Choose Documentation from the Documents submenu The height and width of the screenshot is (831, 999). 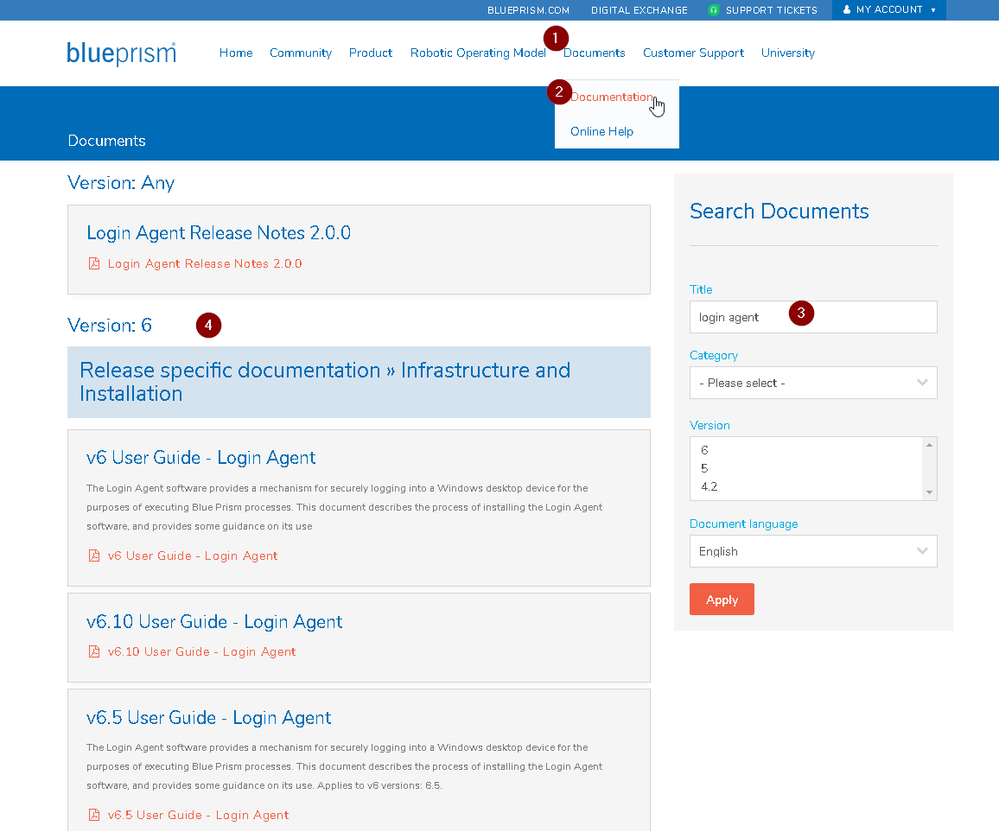coord(612,97)
